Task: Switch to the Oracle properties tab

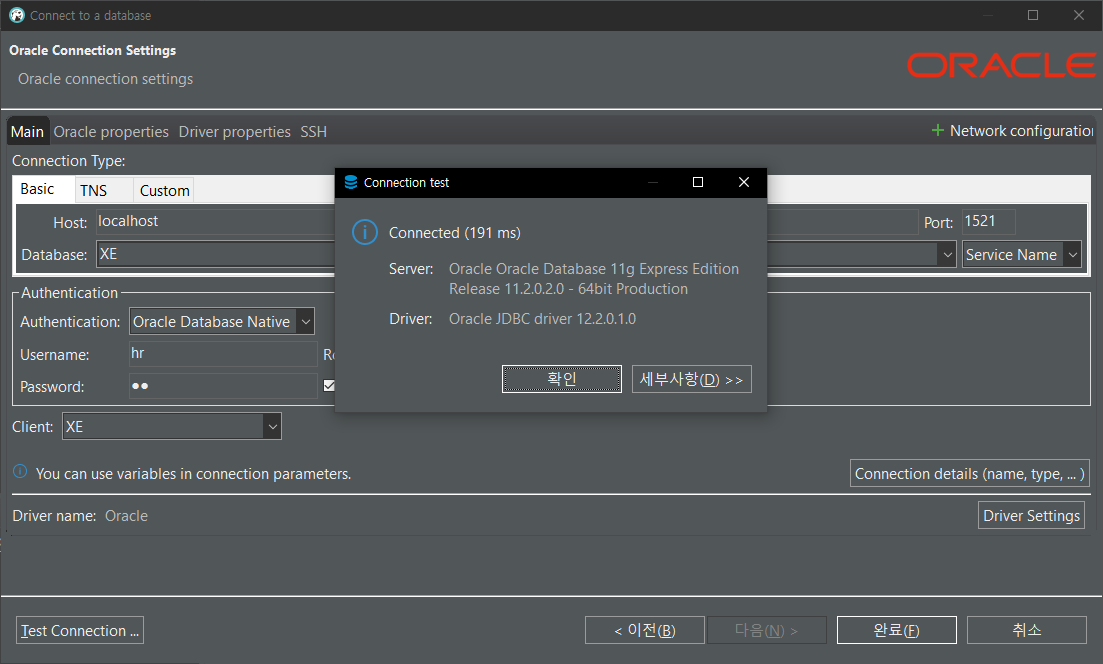Action: click(x=111, y=132)
